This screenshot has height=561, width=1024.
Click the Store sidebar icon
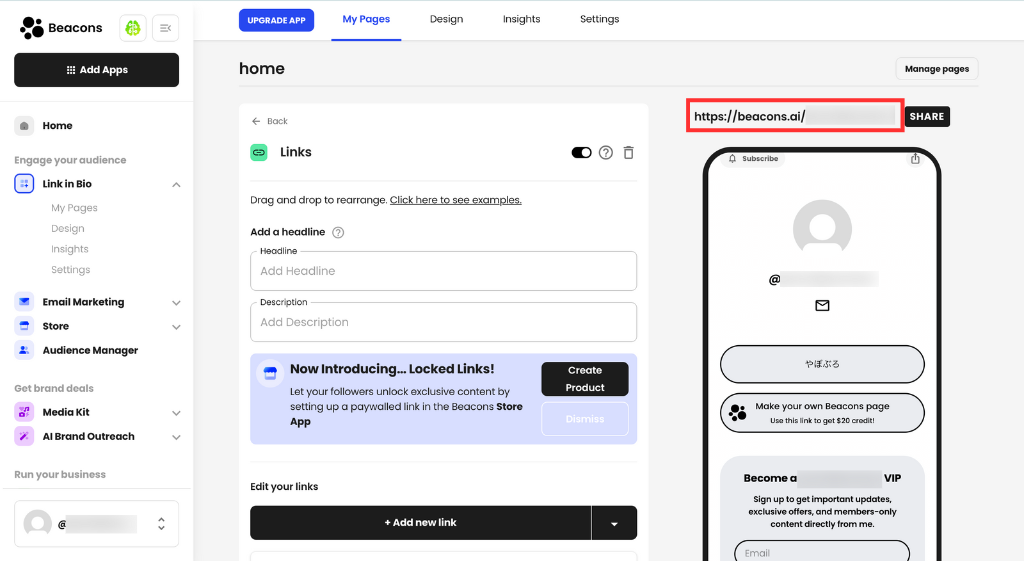coord(24,326)
